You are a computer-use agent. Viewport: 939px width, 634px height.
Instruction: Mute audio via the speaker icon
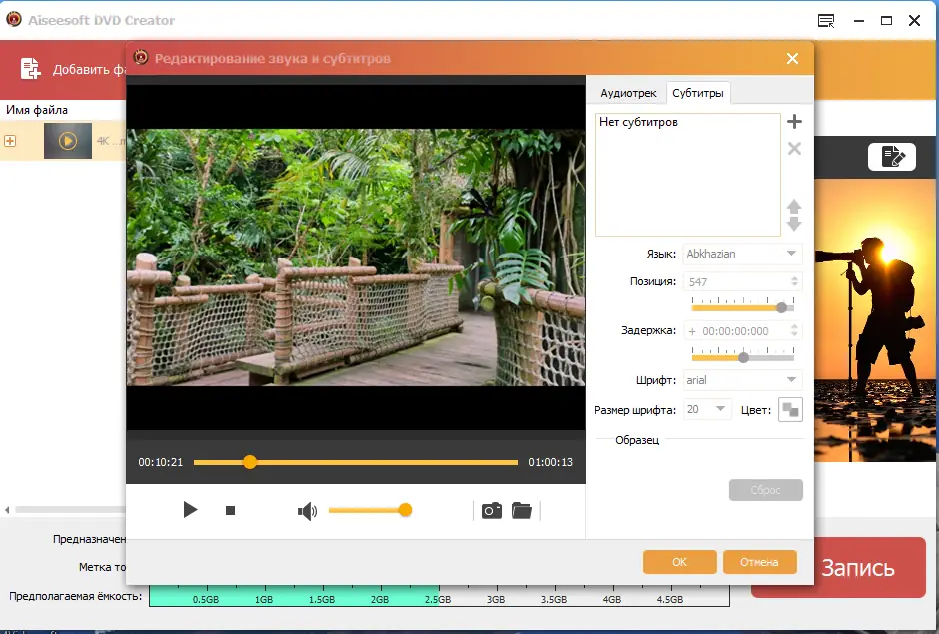pyautogui.click(x=307, y=511)
